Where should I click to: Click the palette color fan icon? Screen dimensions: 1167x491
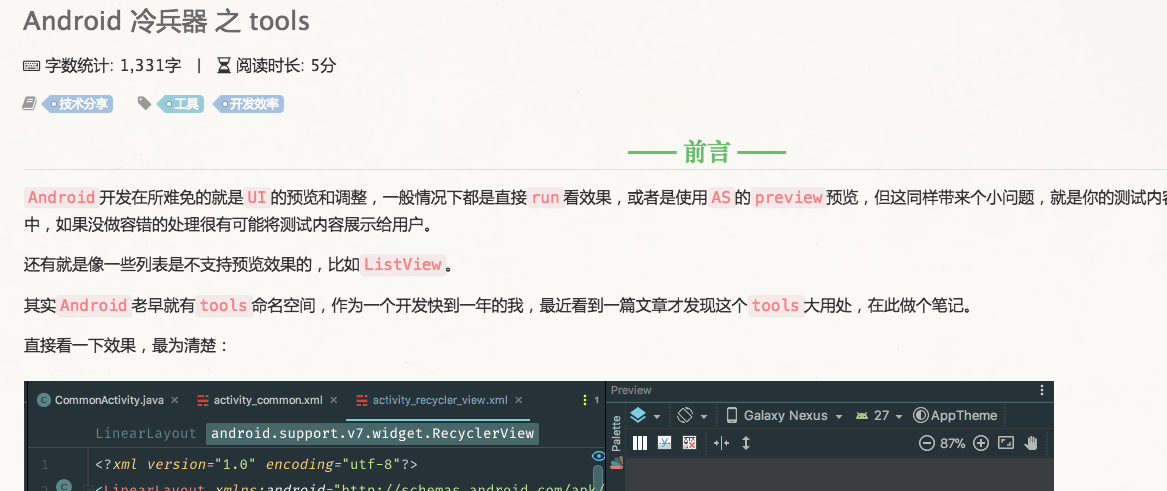click(x=617, y=463)
